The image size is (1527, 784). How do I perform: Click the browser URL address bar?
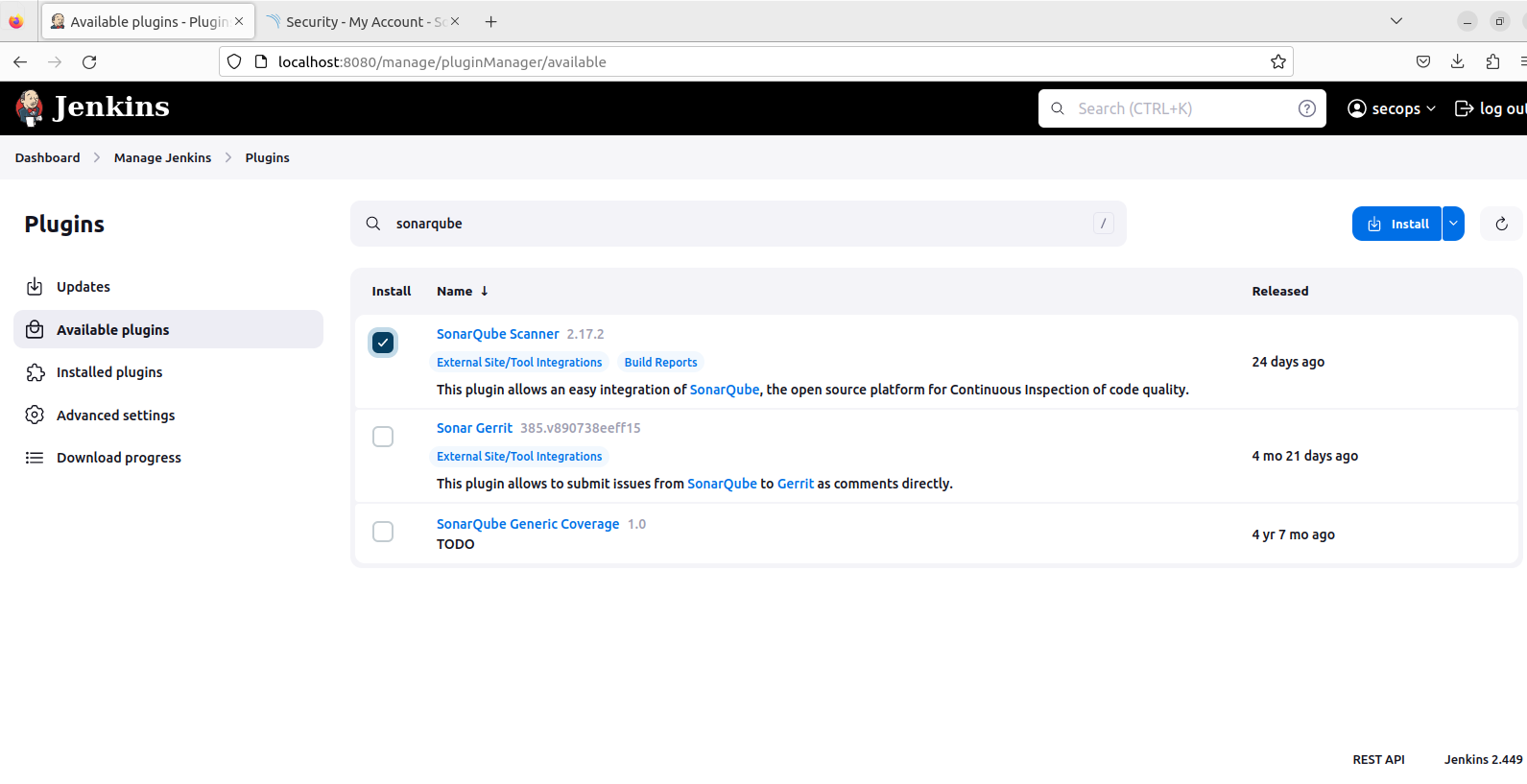[x=756, y=61]
